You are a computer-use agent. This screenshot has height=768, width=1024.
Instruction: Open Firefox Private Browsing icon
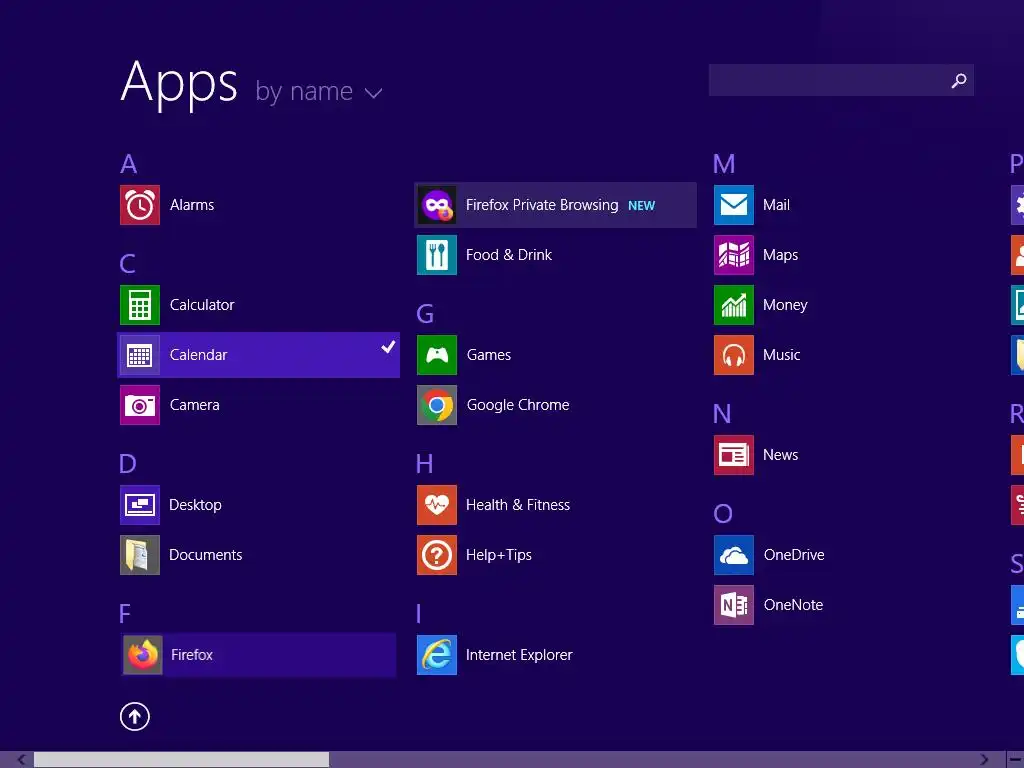click(437, 205)
